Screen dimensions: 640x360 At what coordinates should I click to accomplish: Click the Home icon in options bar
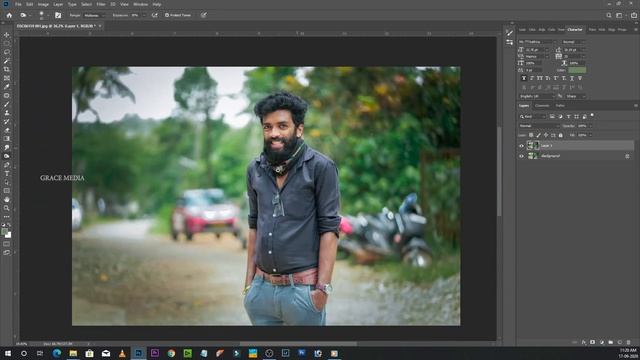click(x=9, y=15)
